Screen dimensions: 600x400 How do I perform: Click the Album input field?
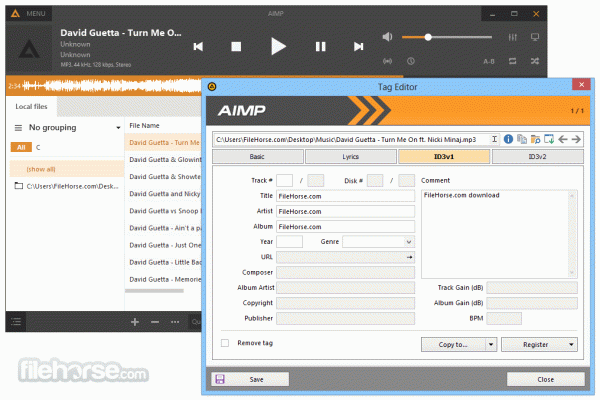tap(346, 227)
